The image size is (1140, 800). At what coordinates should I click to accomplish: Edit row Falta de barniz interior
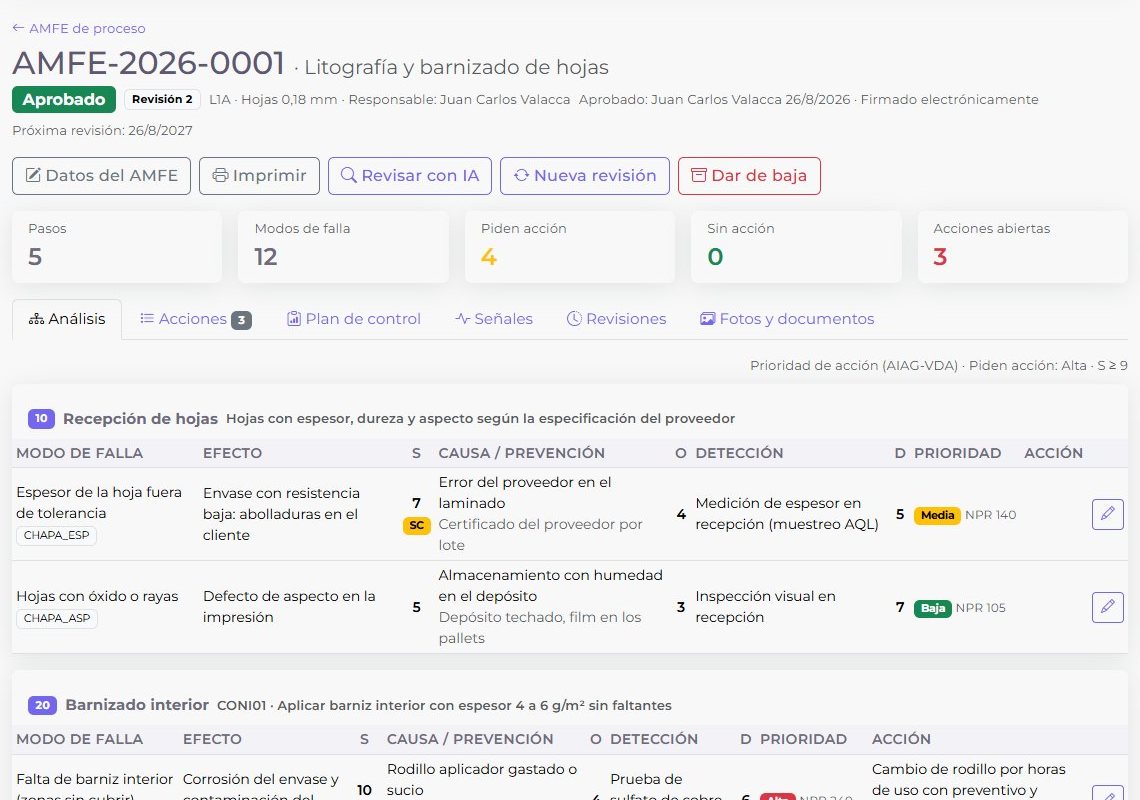tap(1108, 793)
